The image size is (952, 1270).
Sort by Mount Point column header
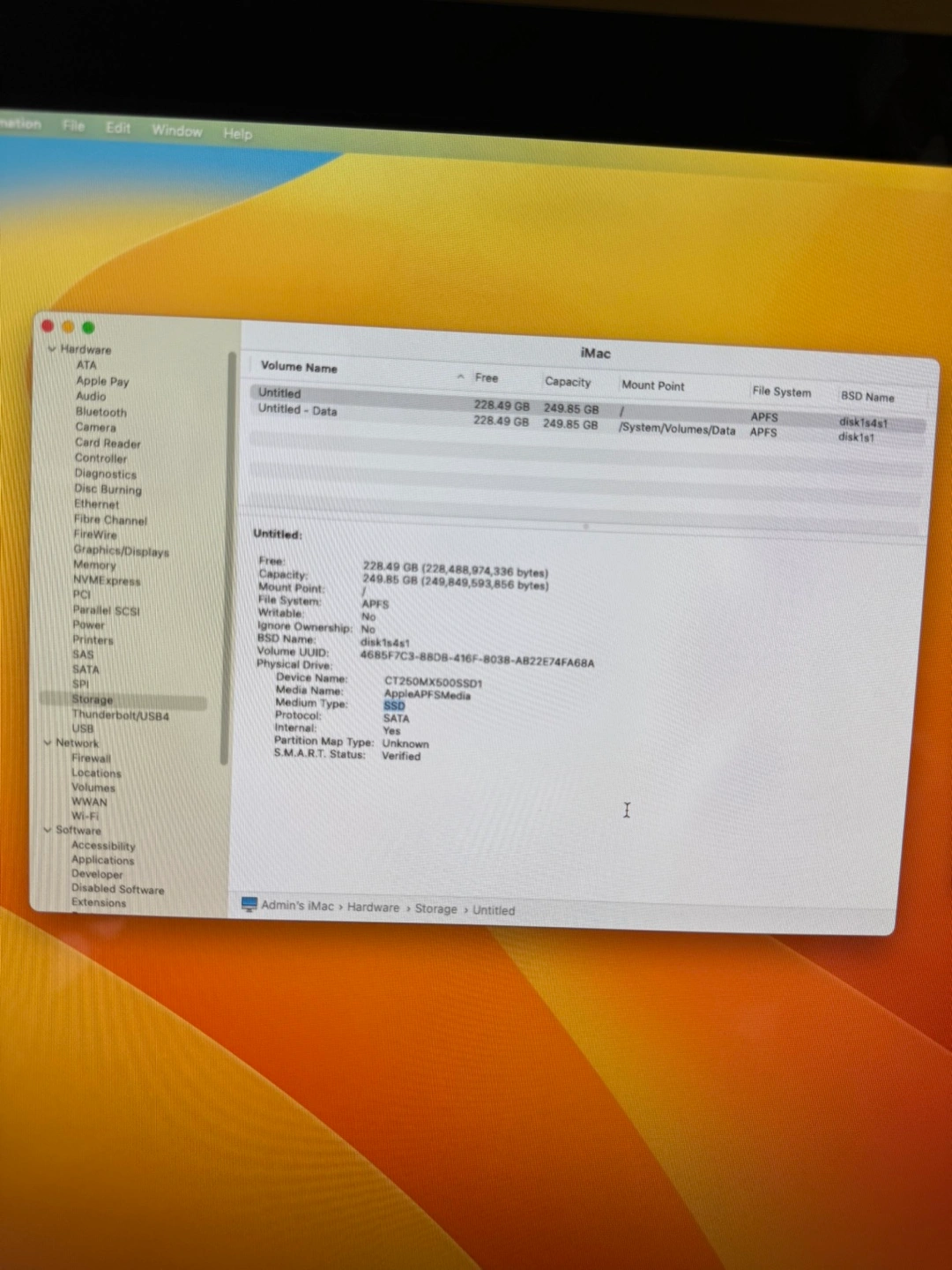pos(653,385)
